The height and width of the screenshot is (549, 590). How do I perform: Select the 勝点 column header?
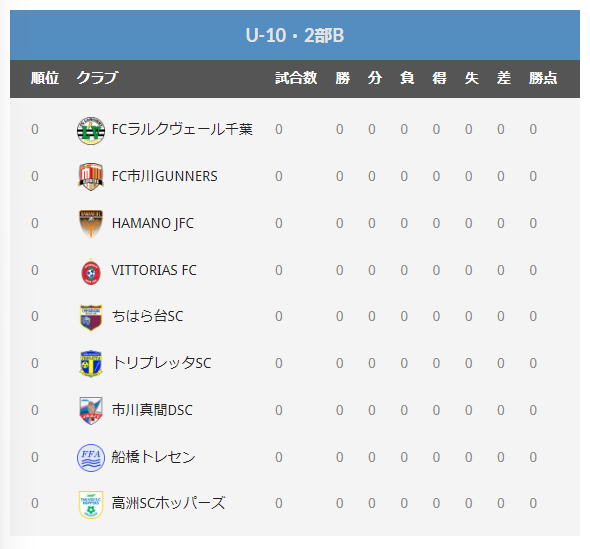click(543, 78)
